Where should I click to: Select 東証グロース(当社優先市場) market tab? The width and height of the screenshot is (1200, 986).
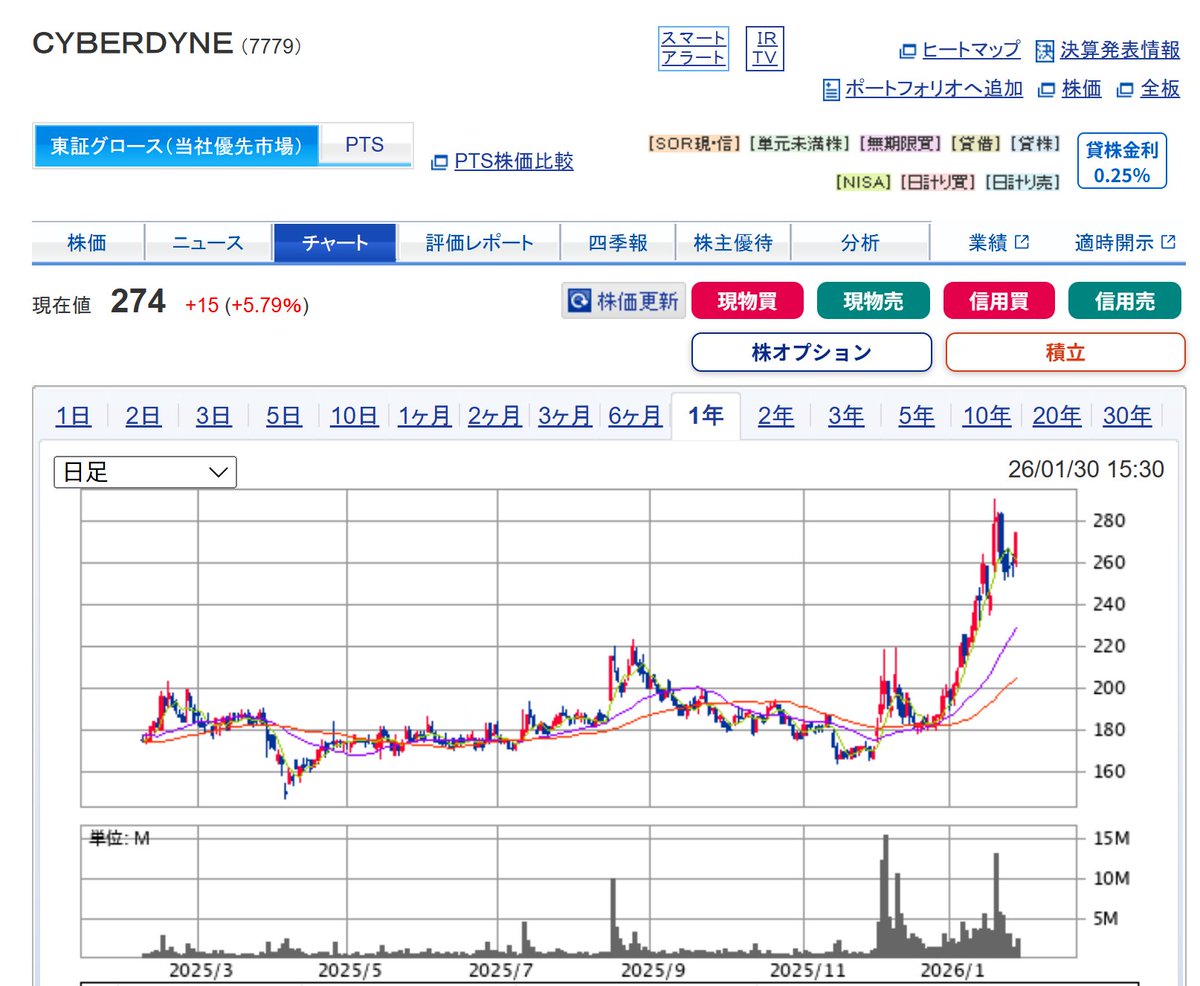pos(176,146)
